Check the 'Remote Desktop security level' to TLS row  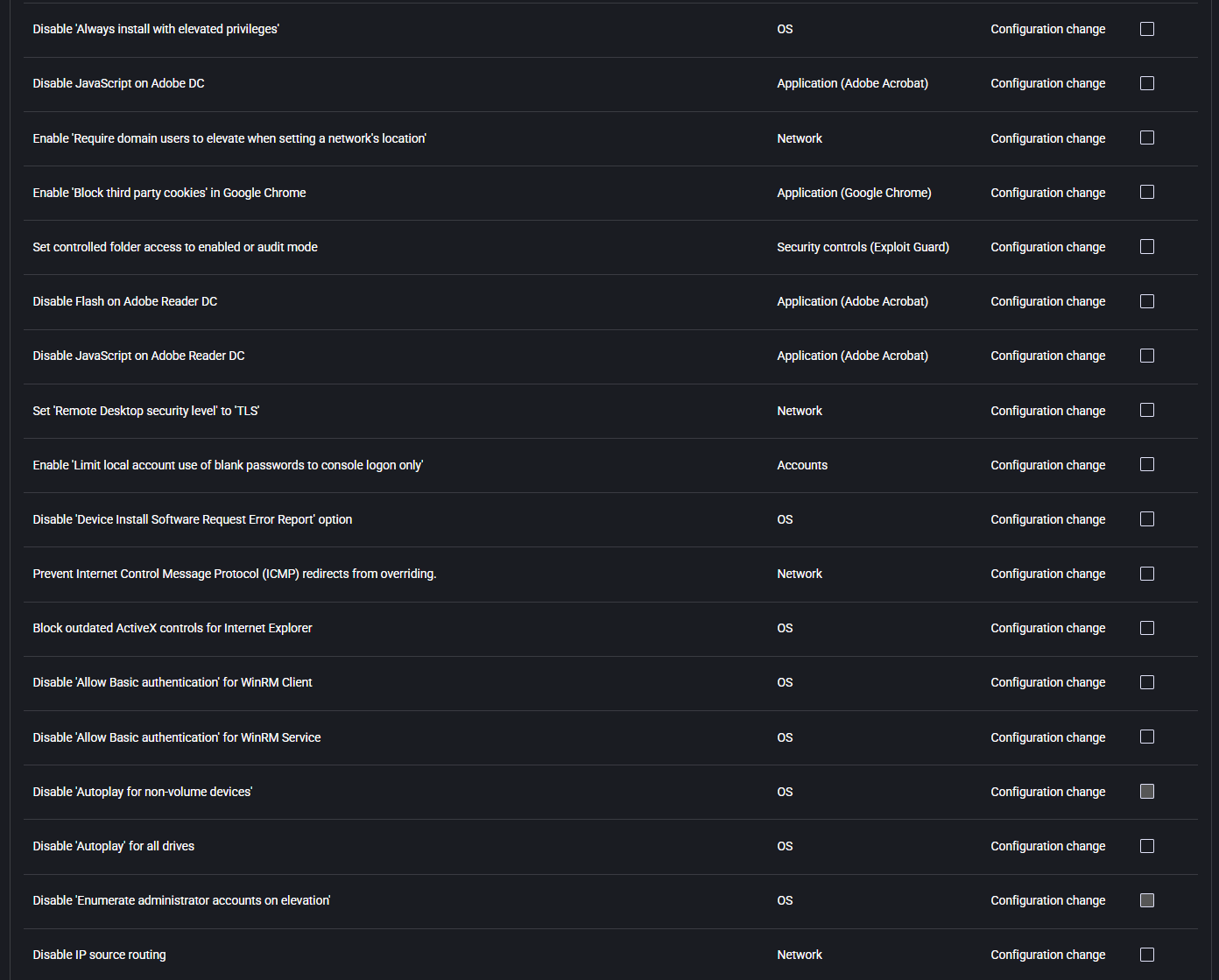coord(1147,410)
